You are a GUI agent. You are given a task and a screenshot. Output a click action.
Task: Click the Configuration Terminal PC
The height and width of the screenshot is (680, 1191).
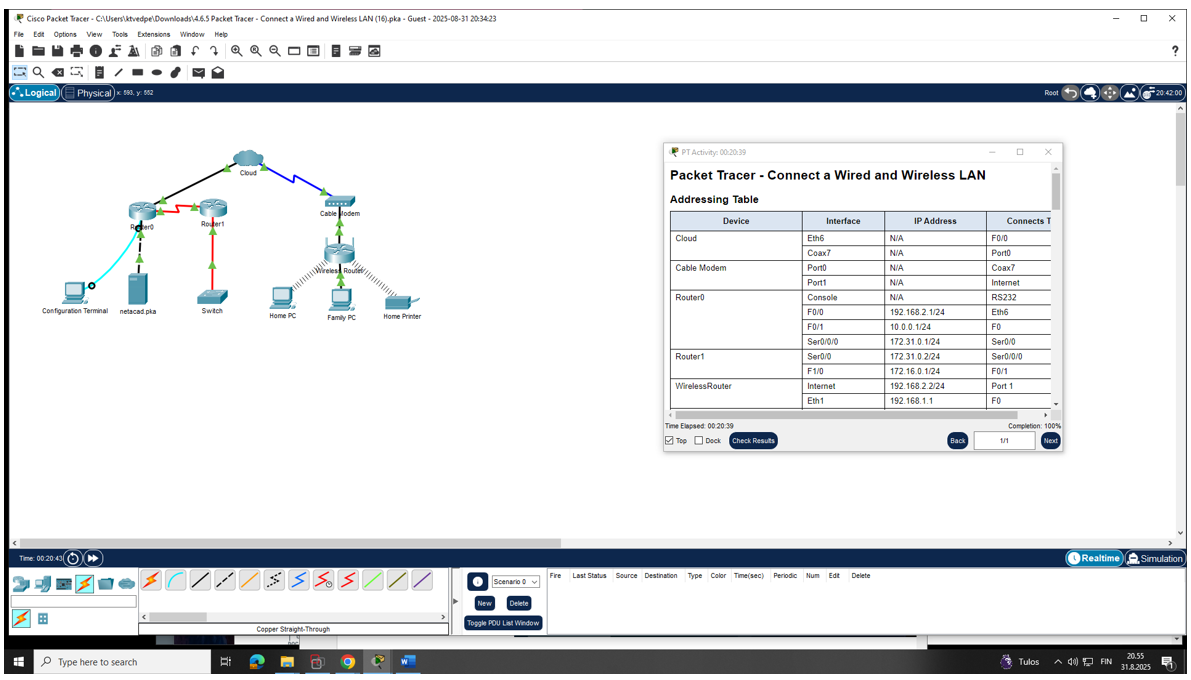click(74, 293)
